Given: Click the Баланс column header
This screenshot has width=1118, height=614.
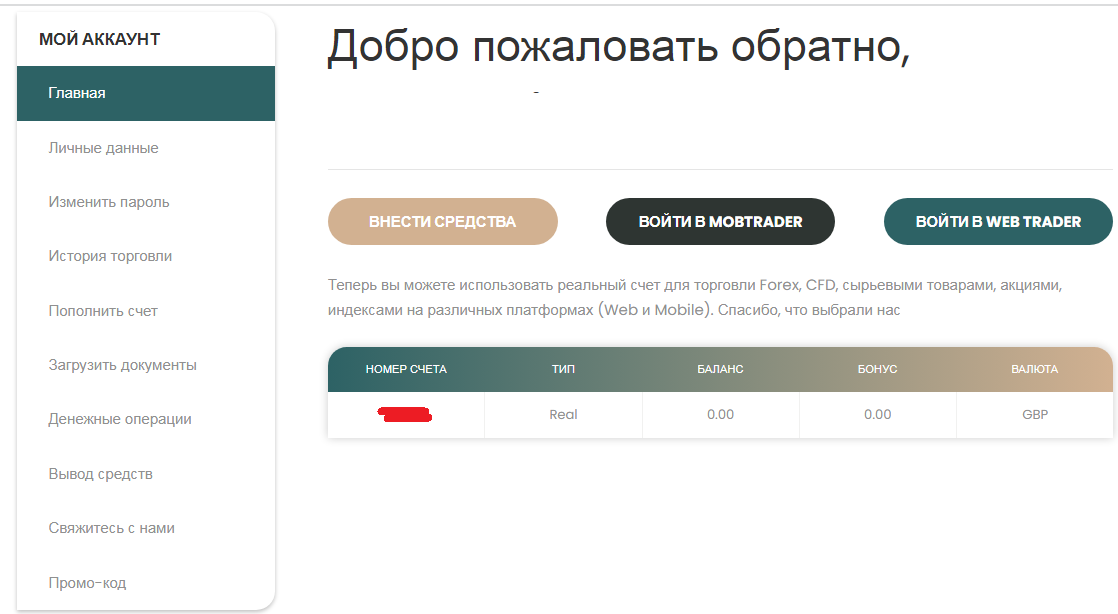Looking at the screenshot, I should coord(720,369).
